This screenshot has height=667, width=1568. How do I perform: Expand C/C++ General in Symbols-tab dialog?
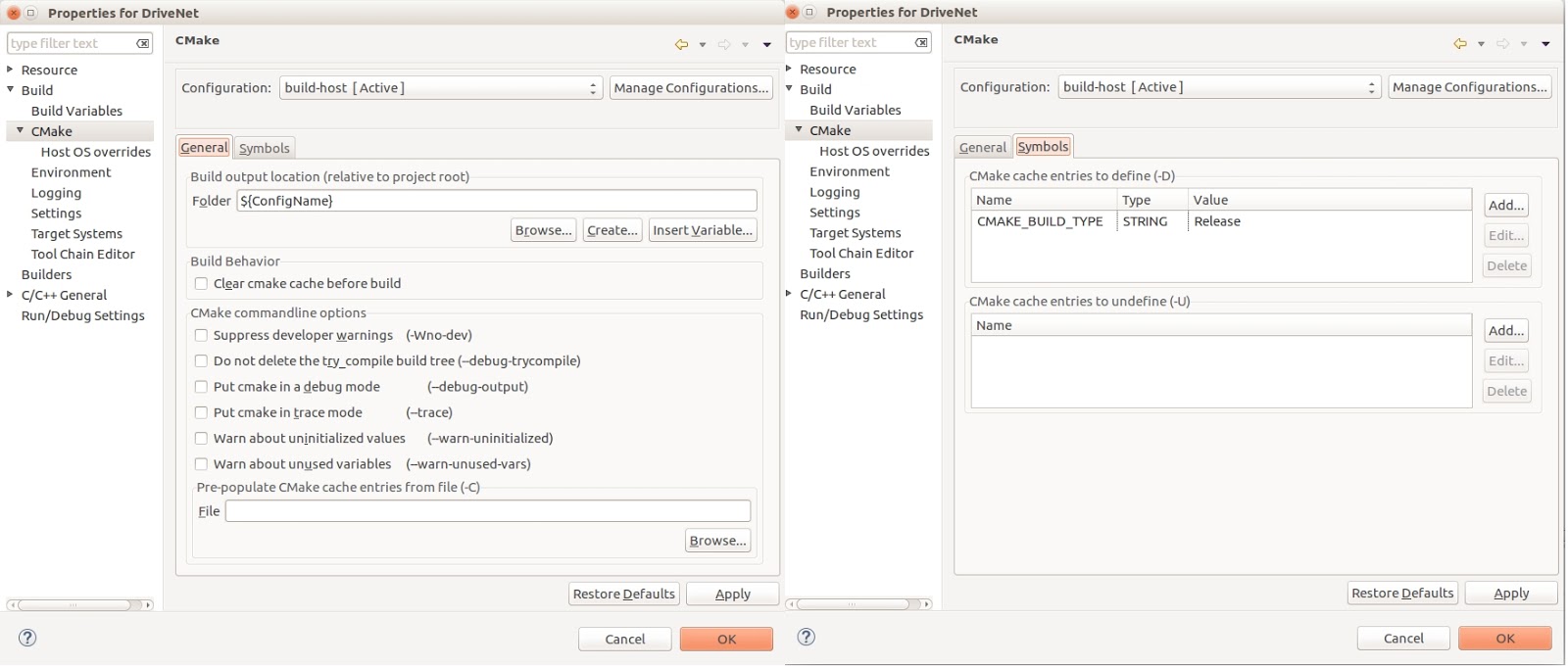click(x=789, y=294)
